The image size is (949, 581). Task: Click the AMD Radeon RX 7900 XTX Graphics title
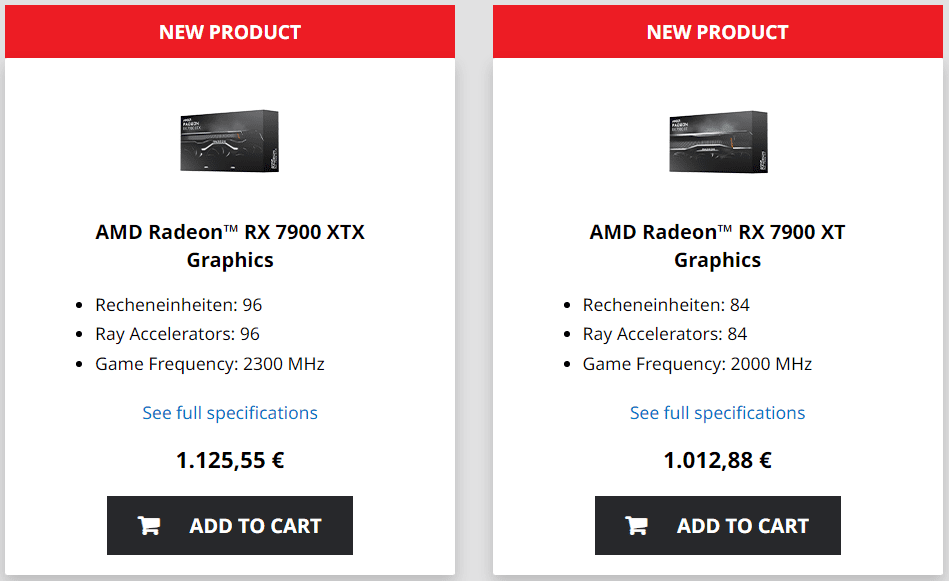(x=230, y=246)
